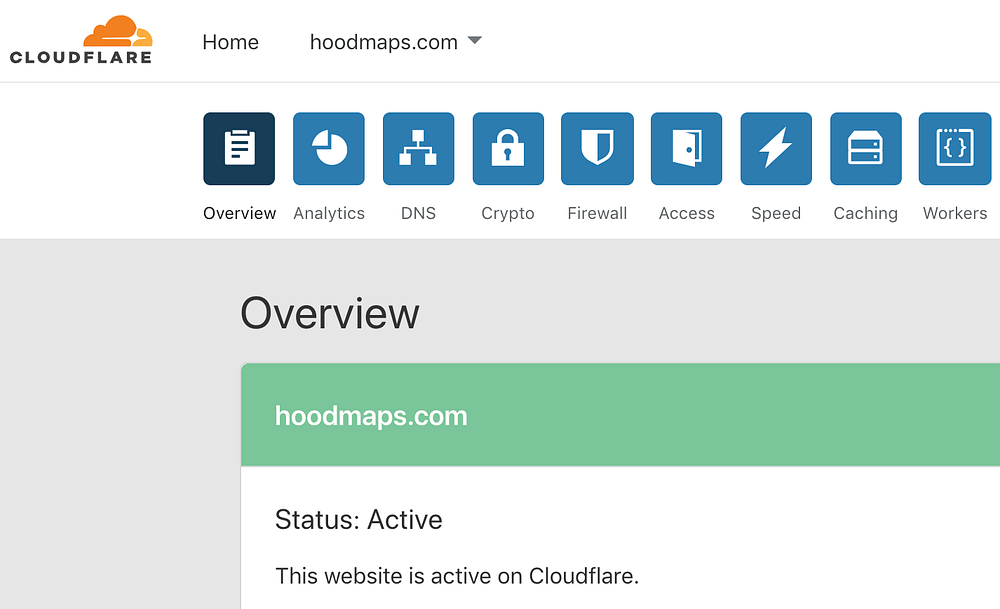Open the Speed lightning bolt icon
Viewport: 1000px width, 609px height.
(776, 149)
